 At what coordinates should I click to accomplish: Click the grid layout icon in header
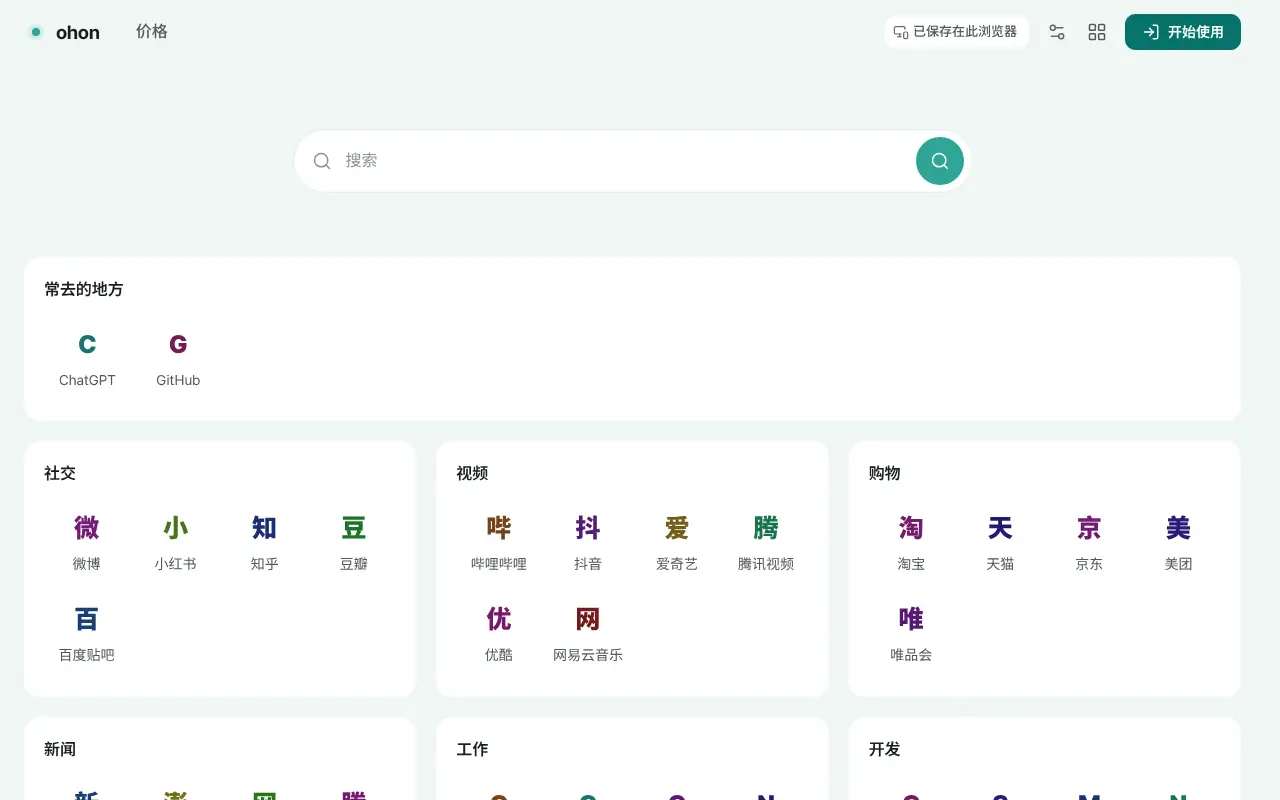pyautogui.click(x=1097, y=32)
